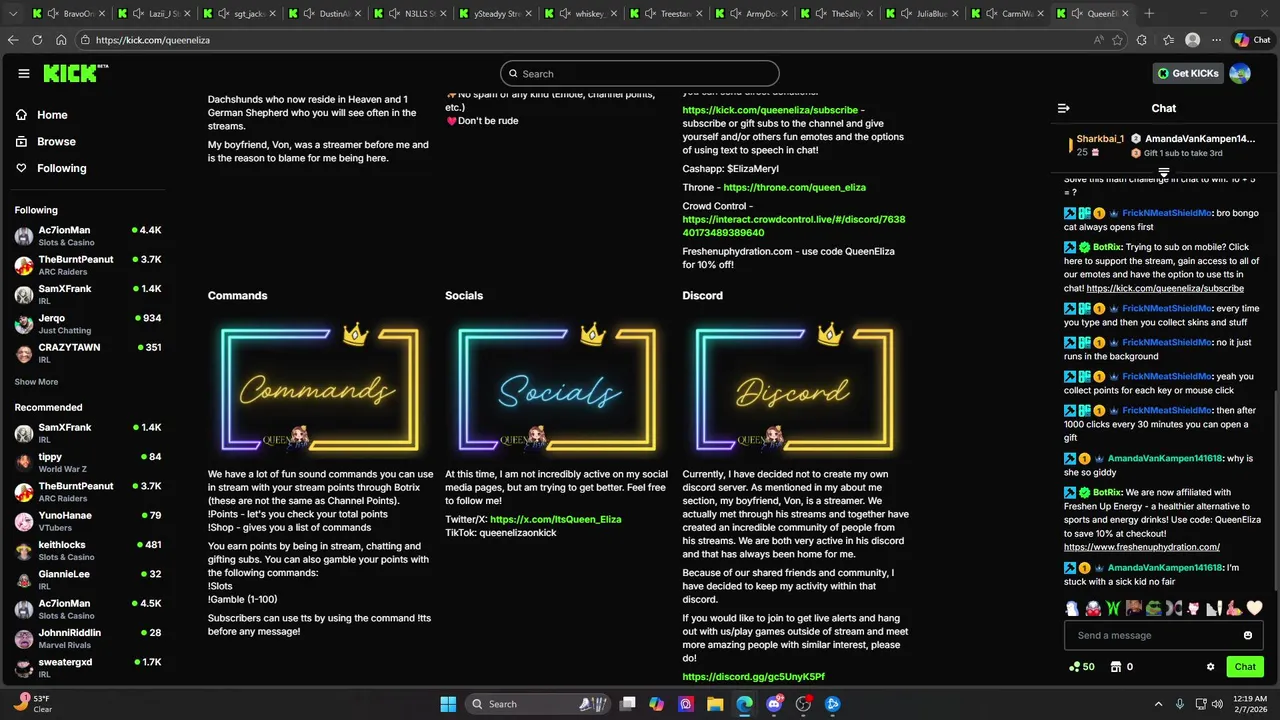The width and height of the screenshot is (1280, 720).
Task: Go to Home in sidebar
Action: pos(52,115)
